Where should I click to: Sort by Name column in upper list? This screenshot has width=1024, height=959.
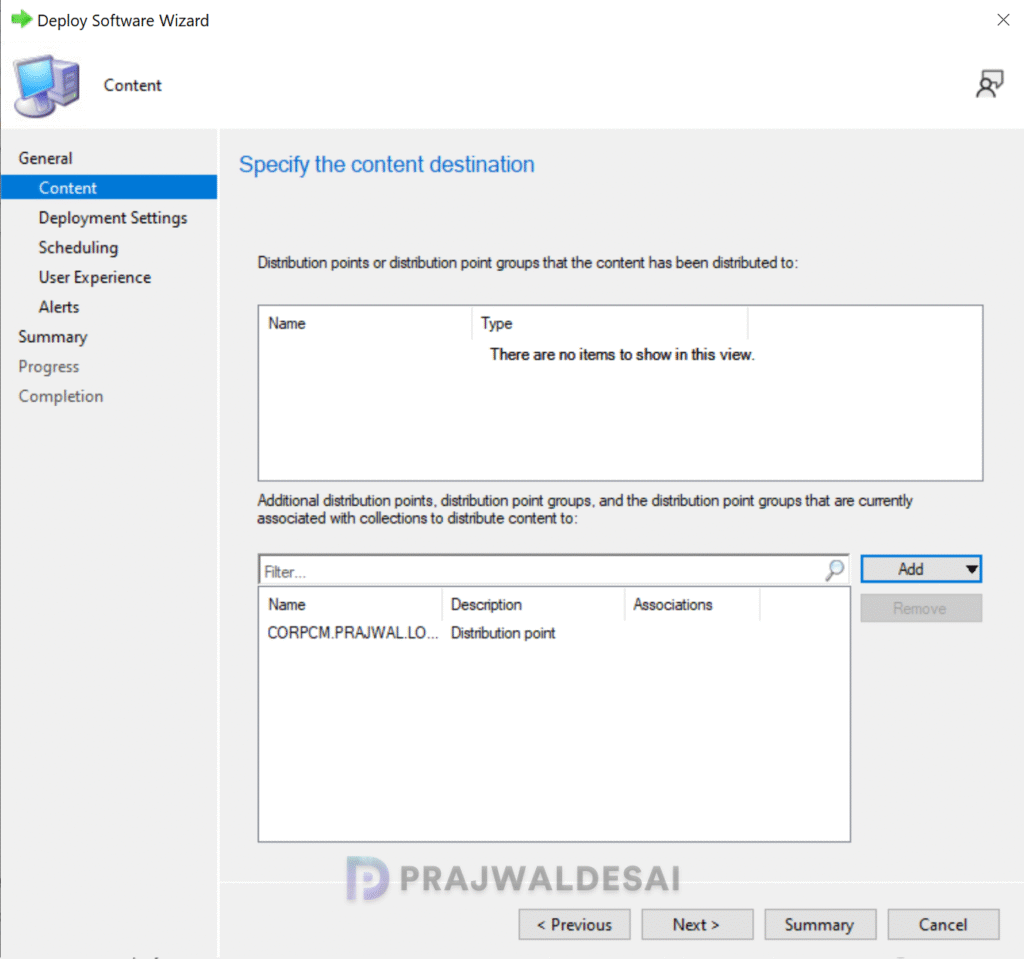click(x=365, y=323)
